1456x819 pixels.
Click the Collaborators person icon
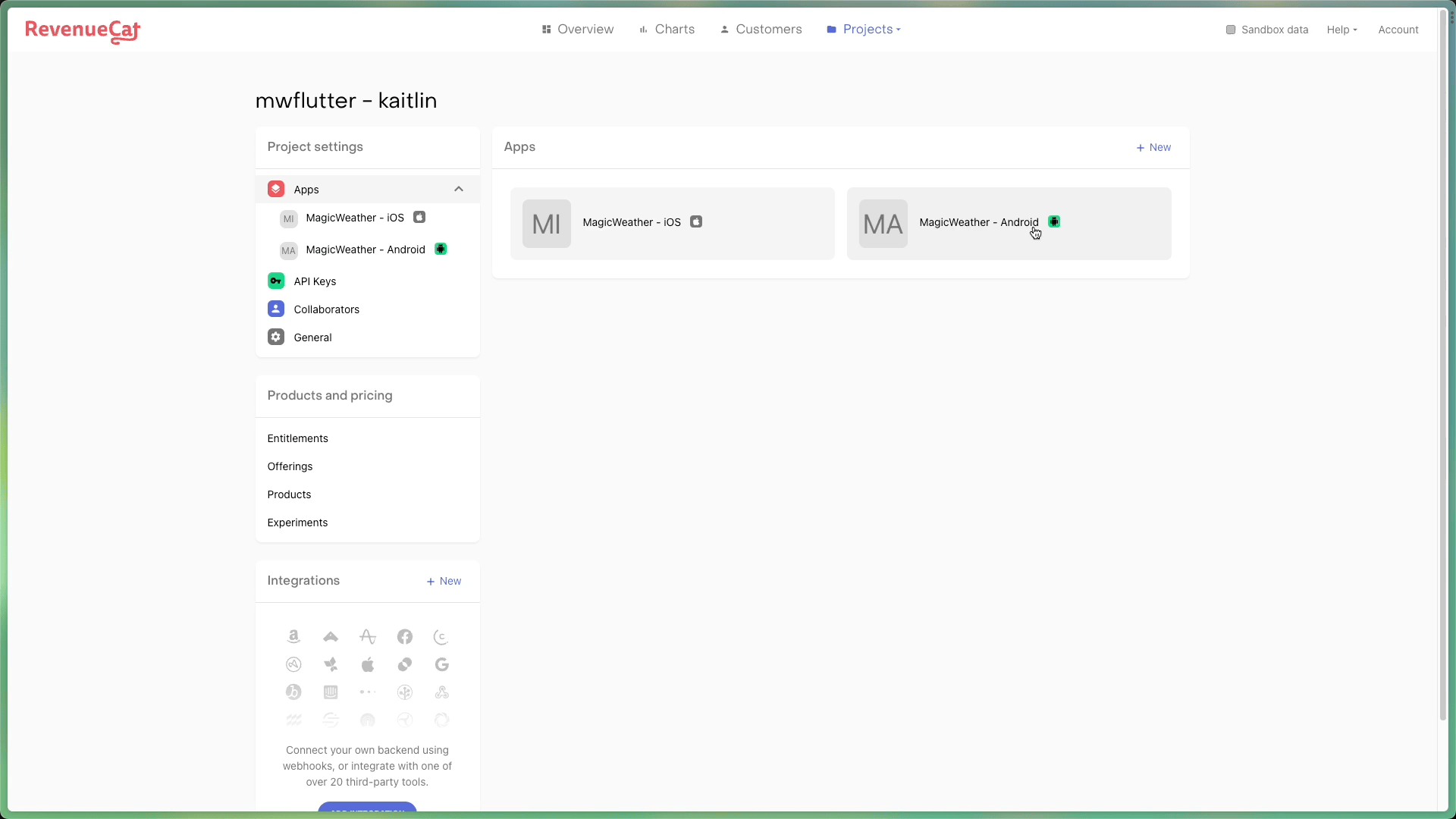tap(275, 309)
